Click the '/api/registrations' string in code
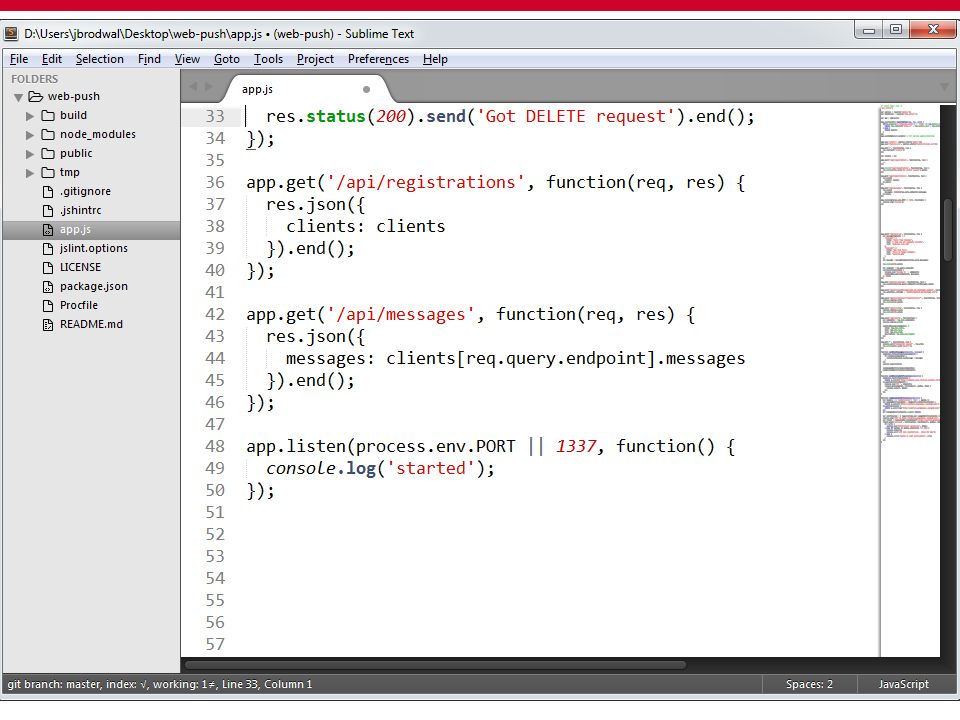This screenshot has height=720, width=960. pos(426,182)
